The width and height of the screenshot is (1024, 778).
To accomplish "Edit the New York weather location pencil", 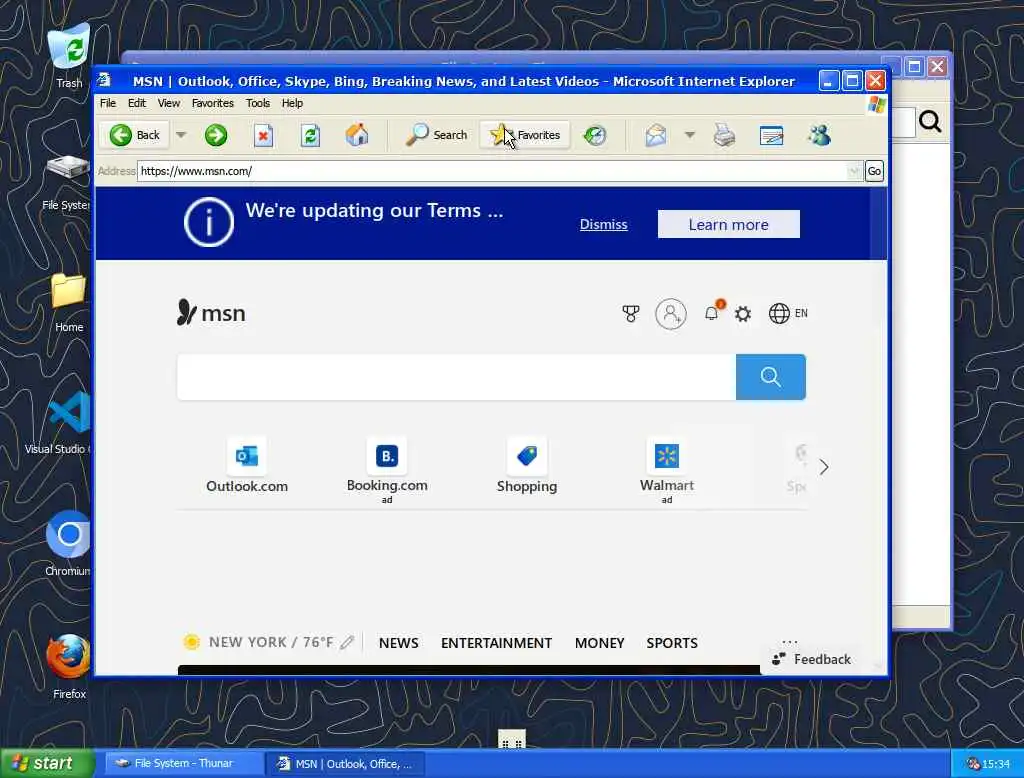I will tap(347, 643).
